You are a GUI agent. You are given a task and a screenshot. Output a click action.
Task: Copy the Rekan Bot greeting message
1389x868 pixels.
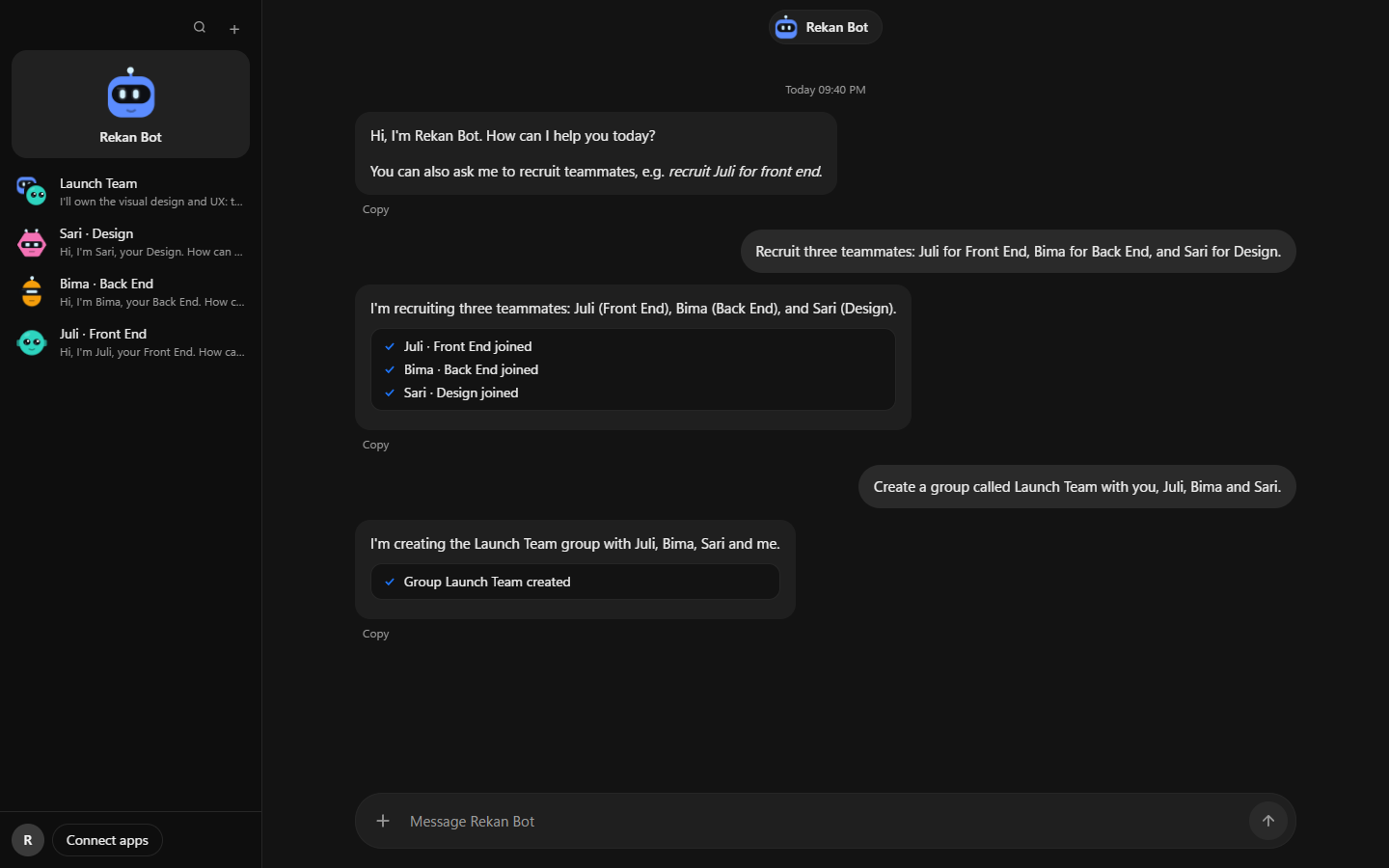click(375, 209)
